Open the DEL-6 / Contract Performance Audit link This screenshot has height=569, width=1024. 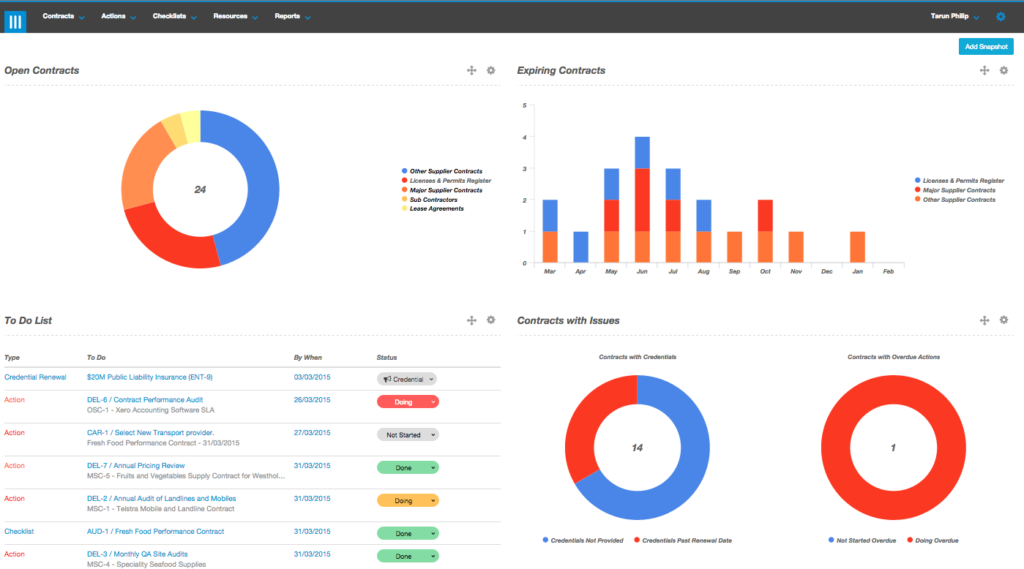(x=145, y=399)
